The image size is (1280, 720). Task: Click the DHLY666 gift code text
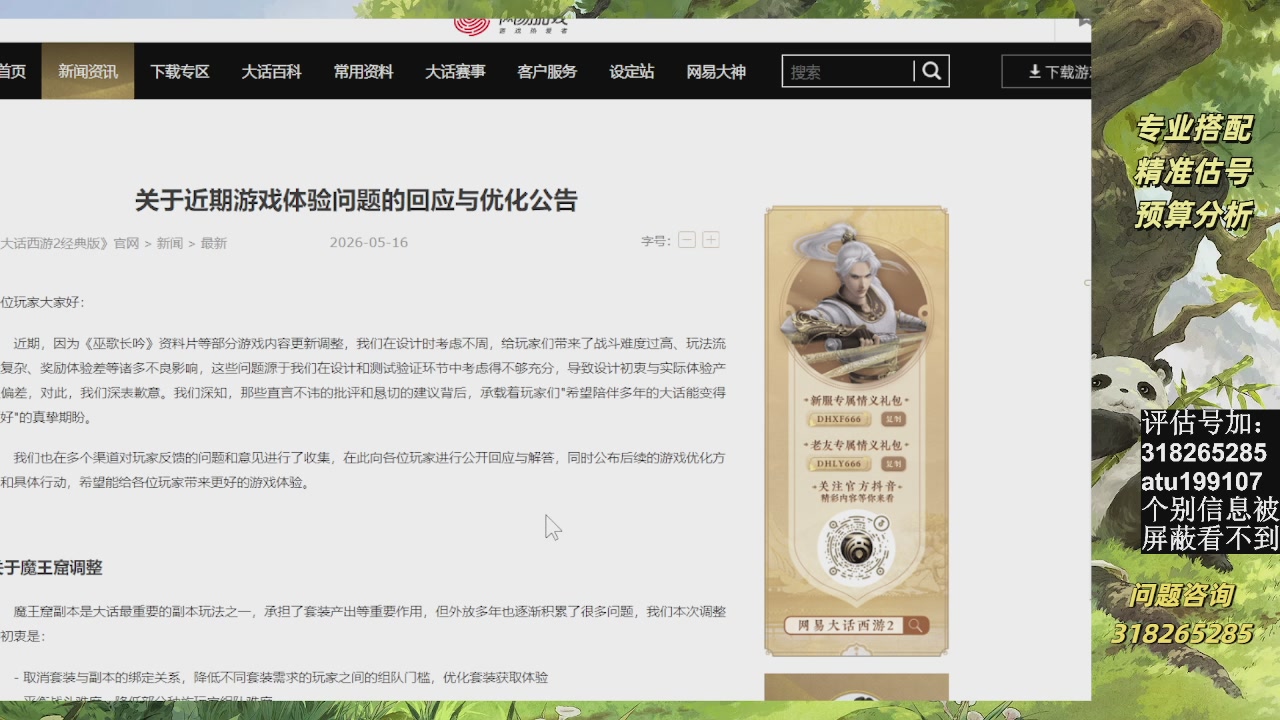[x=838, y=464]
